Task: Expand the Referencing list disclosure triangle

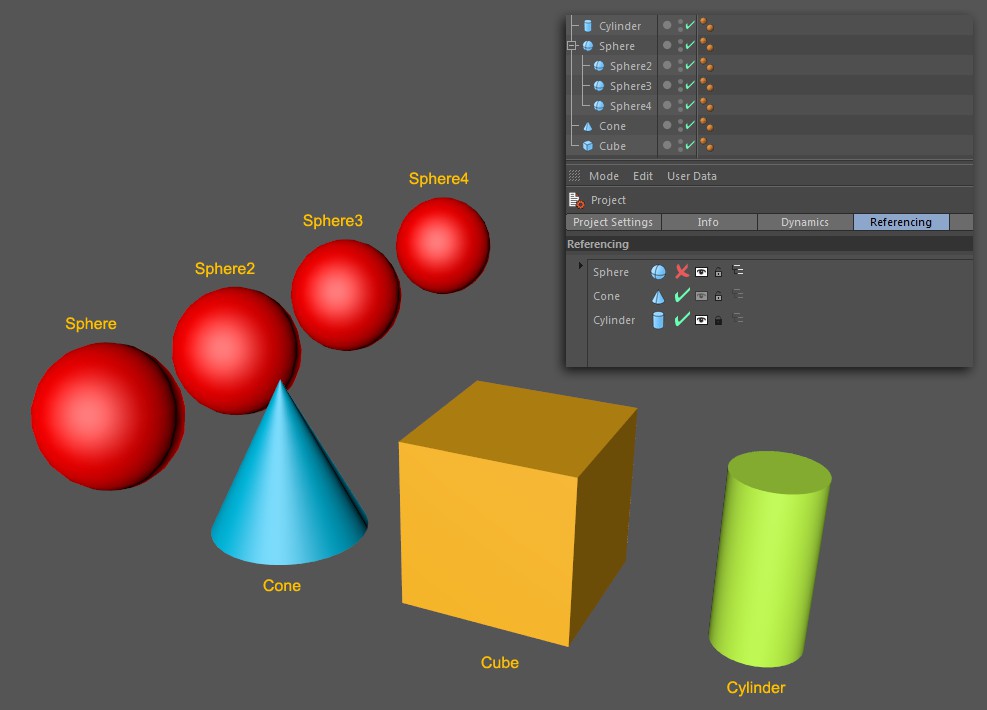Action: click(x=580, y=266)
